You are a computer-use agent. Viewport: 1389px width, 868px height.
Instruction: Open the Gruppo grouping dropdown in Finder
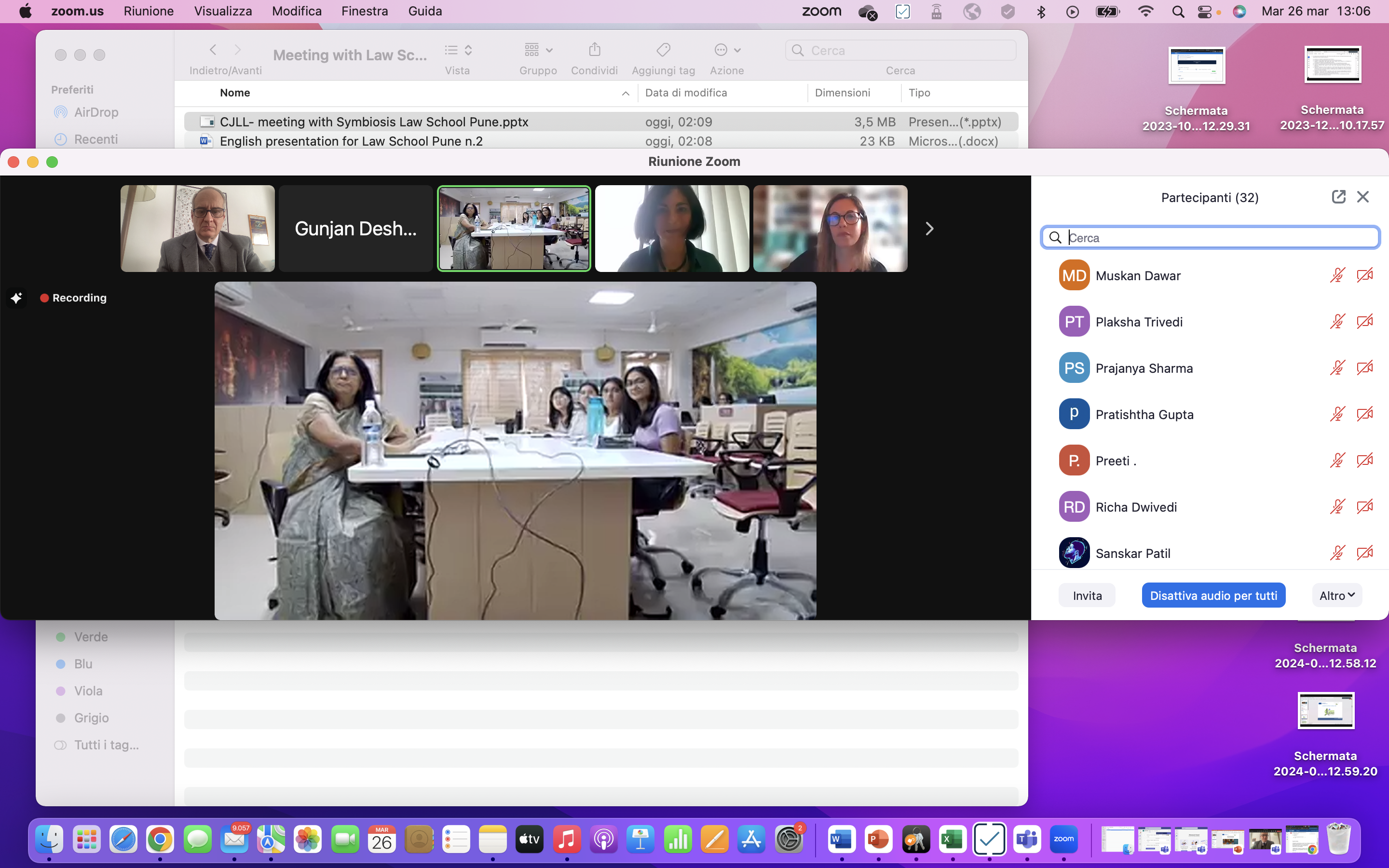[538, 51]
